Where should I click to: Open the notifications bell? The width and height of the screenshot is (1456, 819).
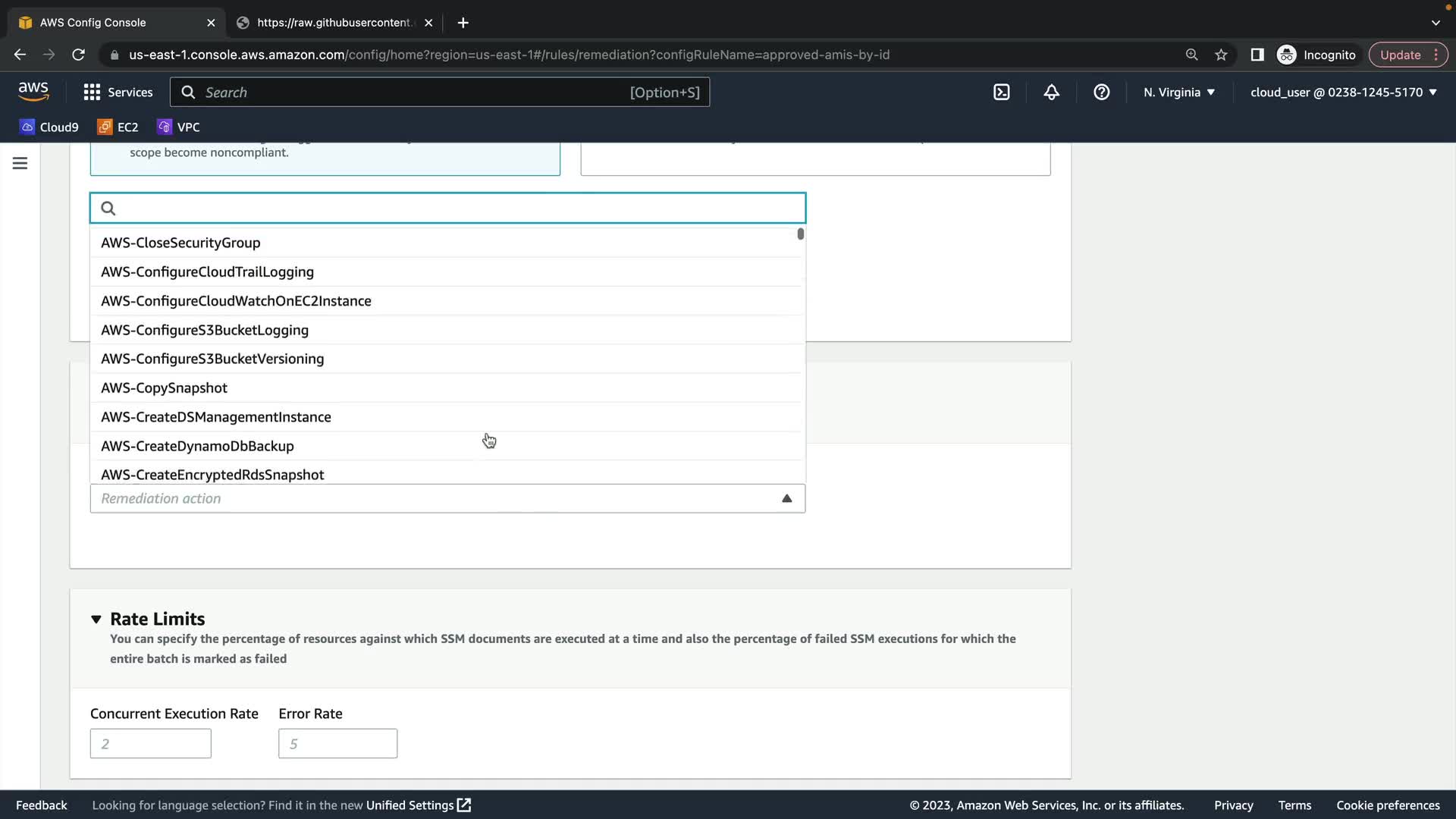[x=1051, y=93]
